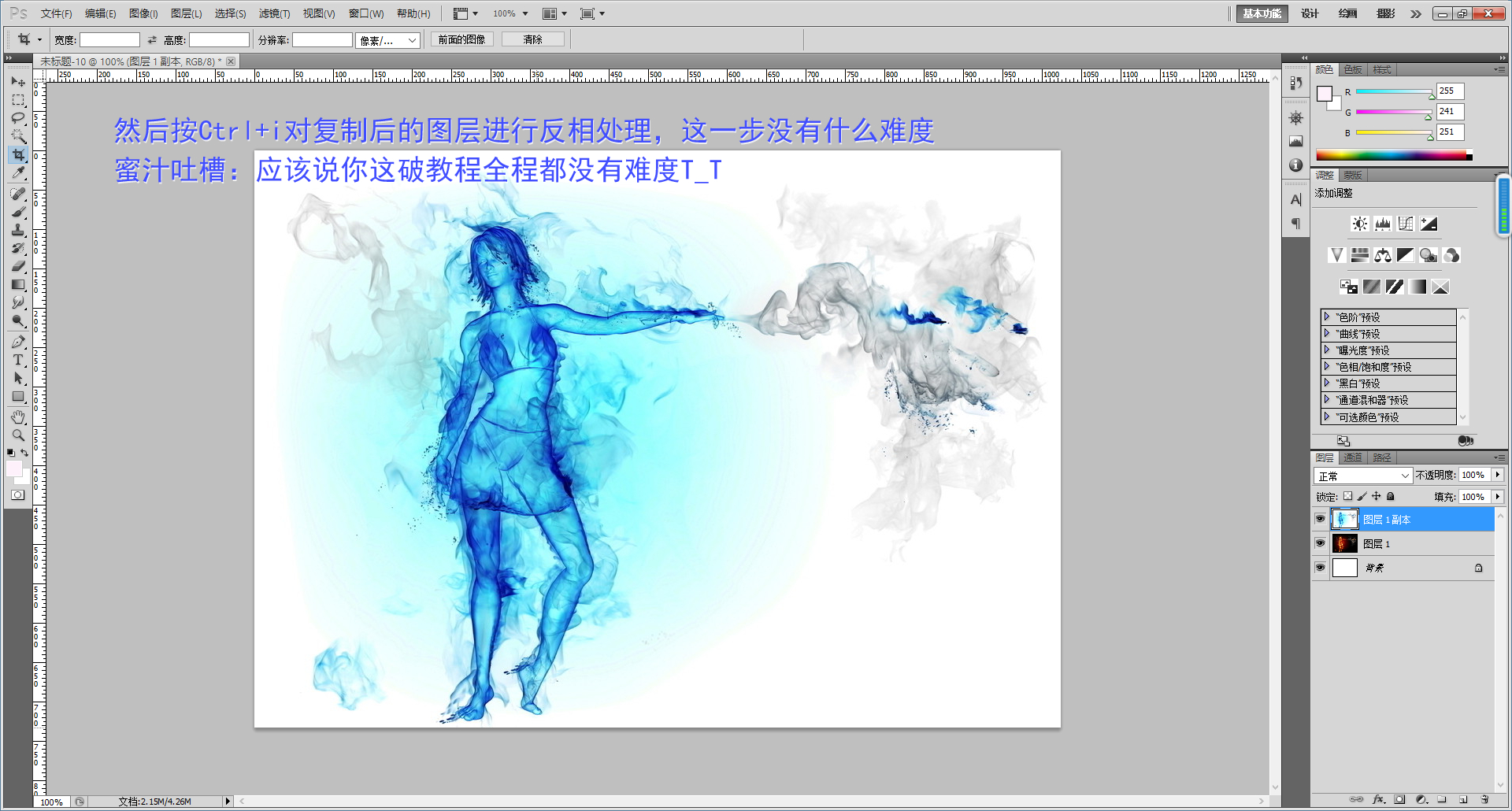Select the Move tool

18,82
